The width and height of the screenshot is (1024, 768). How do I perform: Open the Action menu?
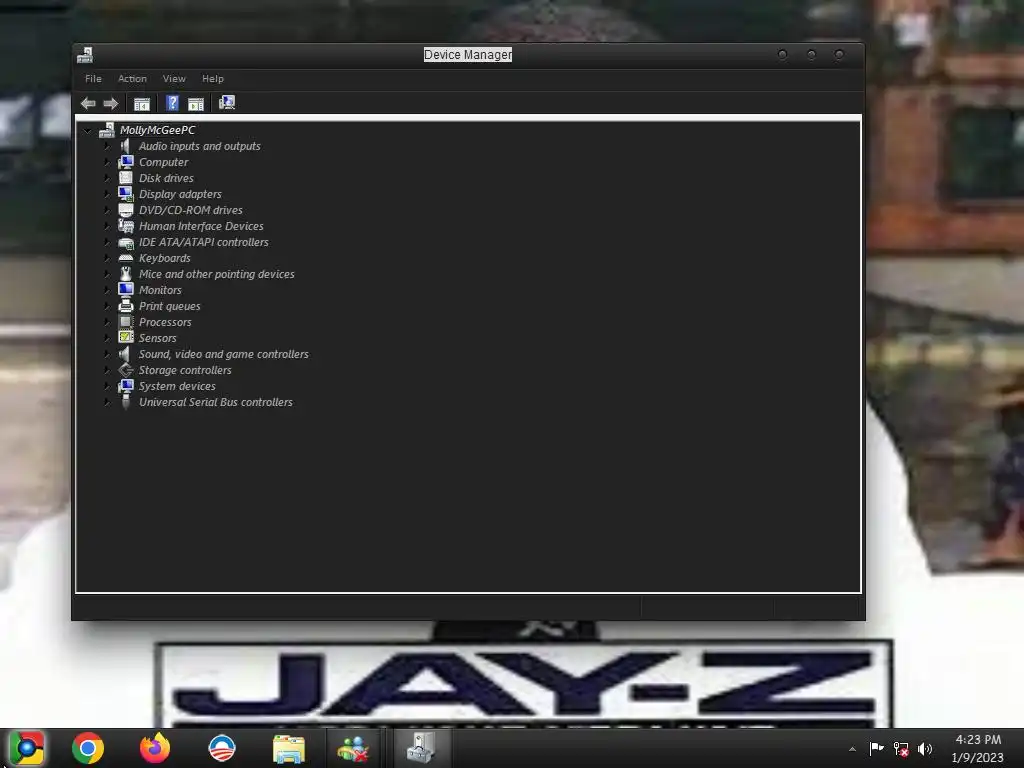click(132, 78)
